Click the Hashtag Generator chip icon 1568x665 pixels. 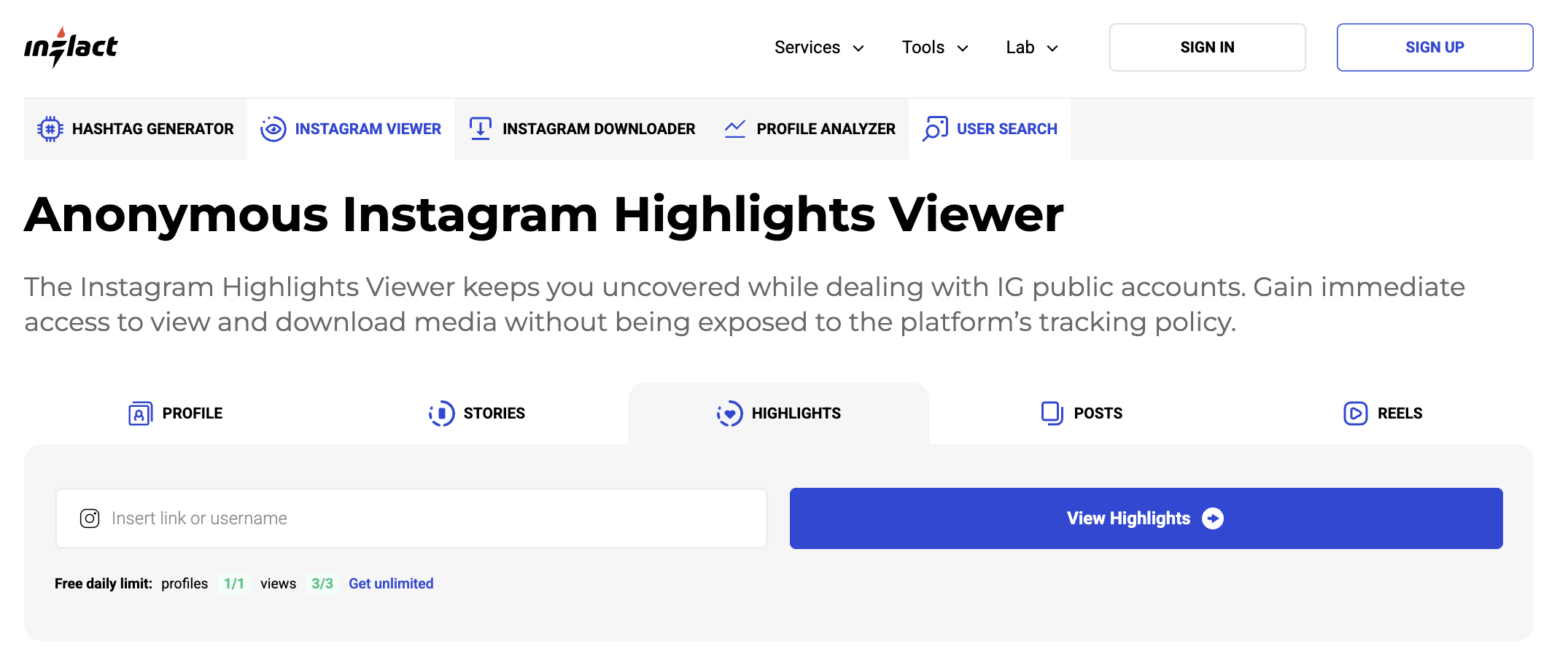pyautogui.click(x=50, y=129)
